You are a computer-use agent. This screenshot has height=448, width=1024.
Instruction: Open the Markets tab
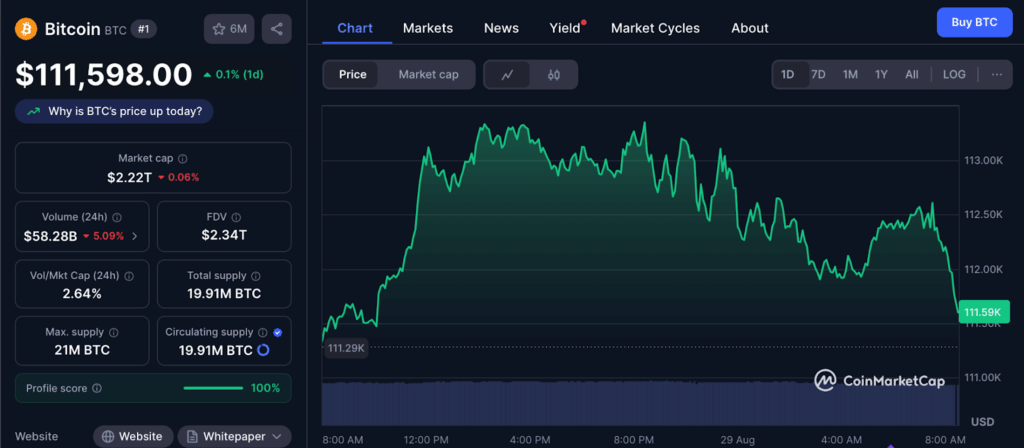[x=428, y=28]
